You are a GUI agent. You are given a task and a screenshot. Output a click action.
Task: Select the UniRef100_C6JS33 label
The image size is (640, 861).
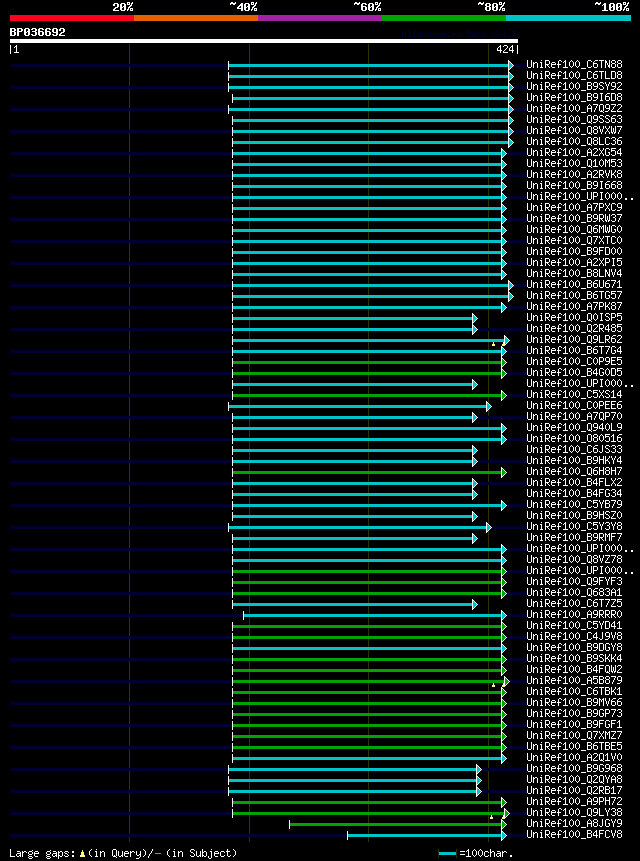(x=574, y=449)
